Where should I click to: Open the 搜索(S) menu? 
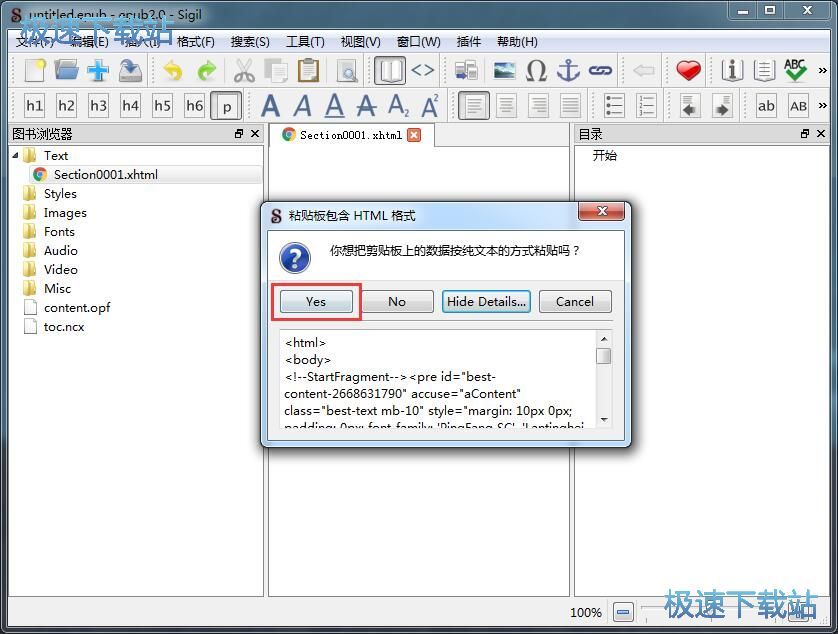pyautogui.click(x=250, y=41)
